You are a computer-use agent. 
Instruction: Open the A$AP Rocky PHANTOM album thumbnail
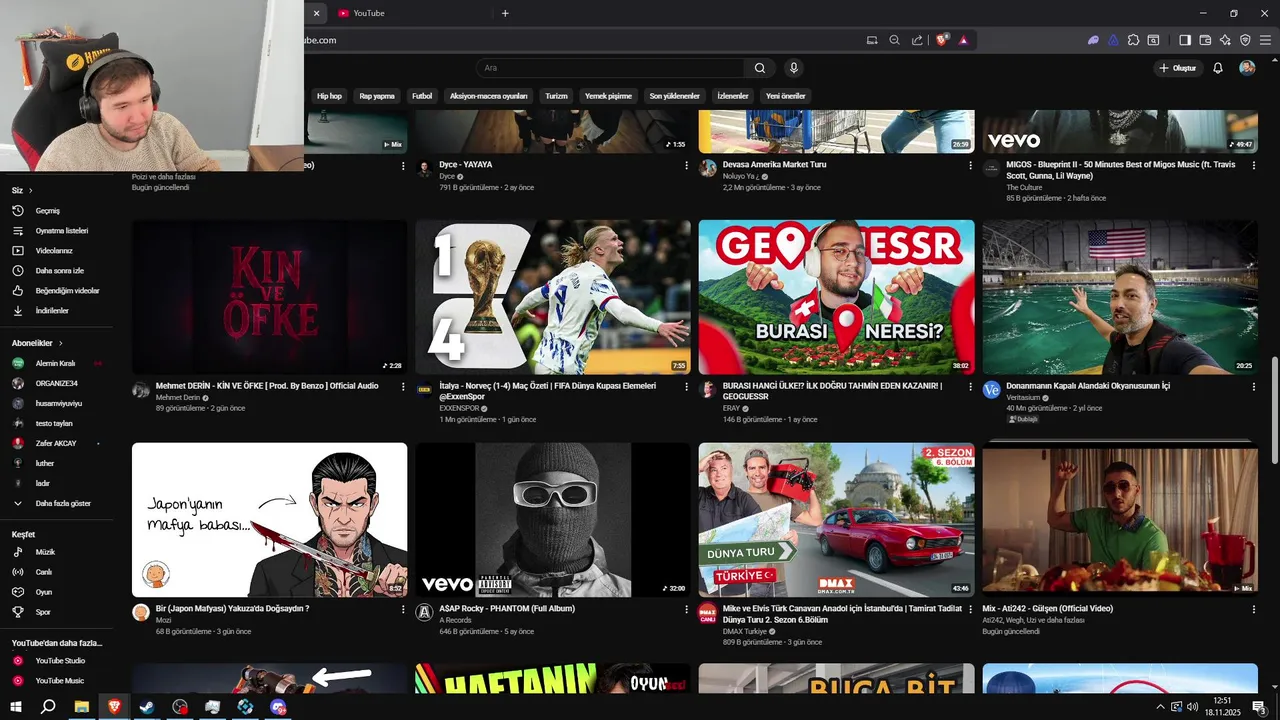(553, 520)
